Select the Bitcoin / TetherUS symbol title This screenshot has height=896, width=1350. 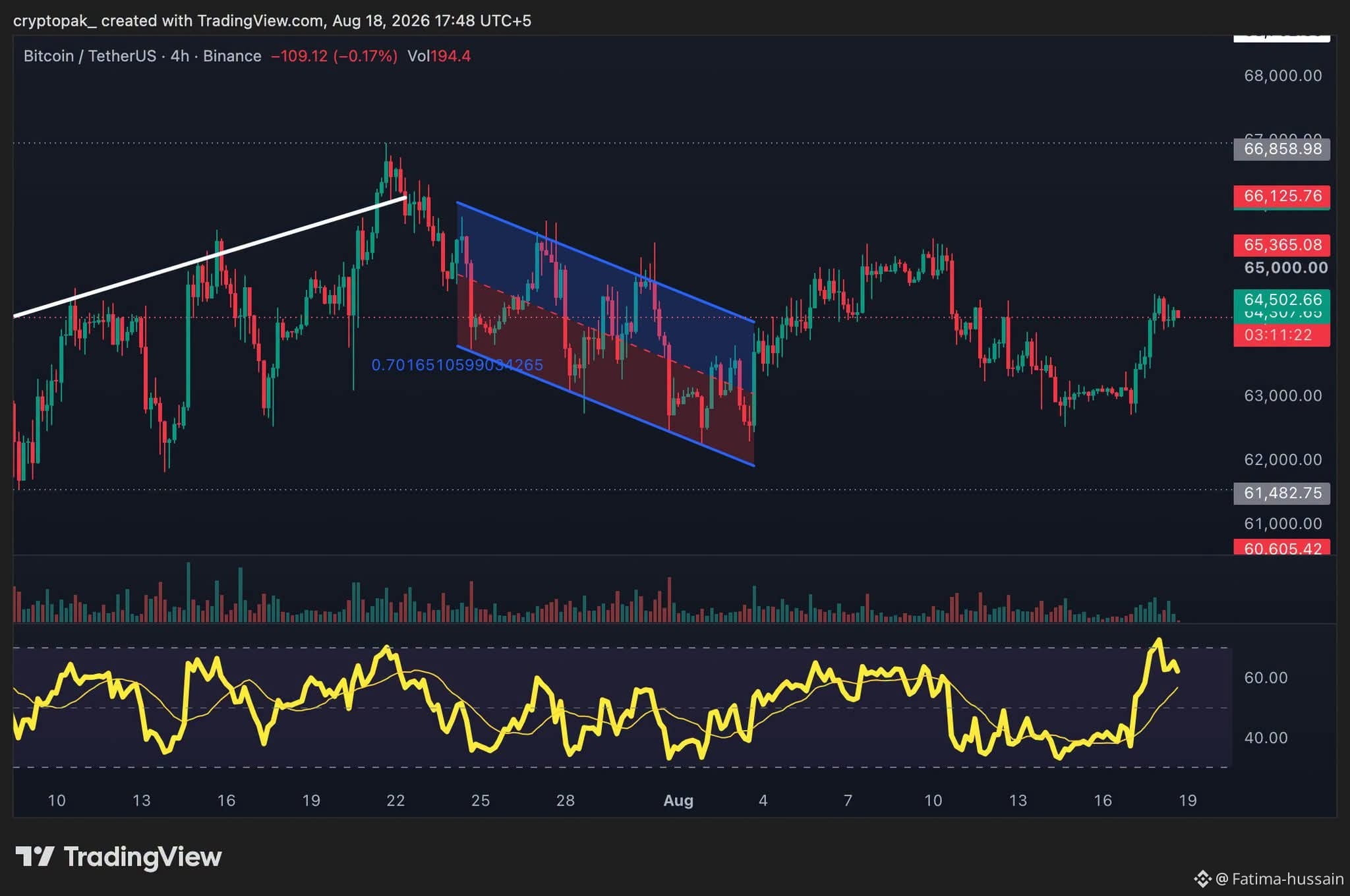(x=90, y=56)
